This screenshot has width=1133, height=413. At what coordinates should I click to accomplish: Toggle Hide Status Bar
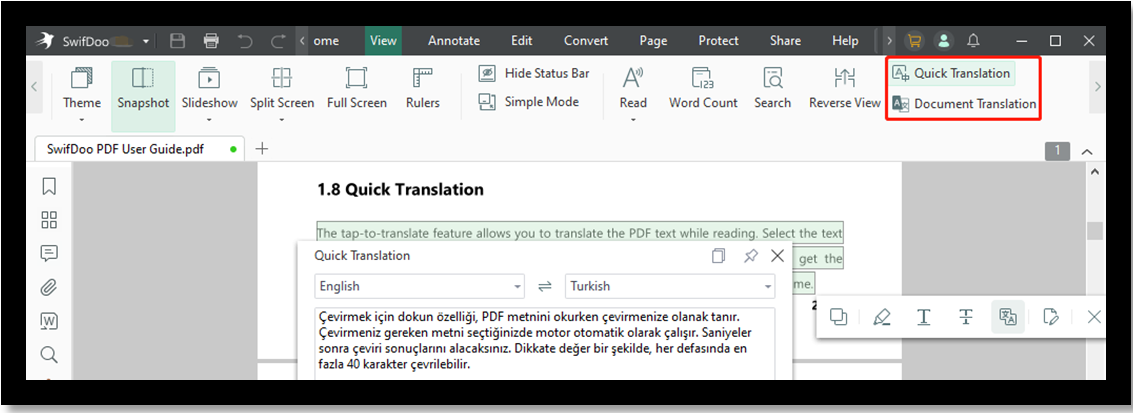tap(534, 73)
